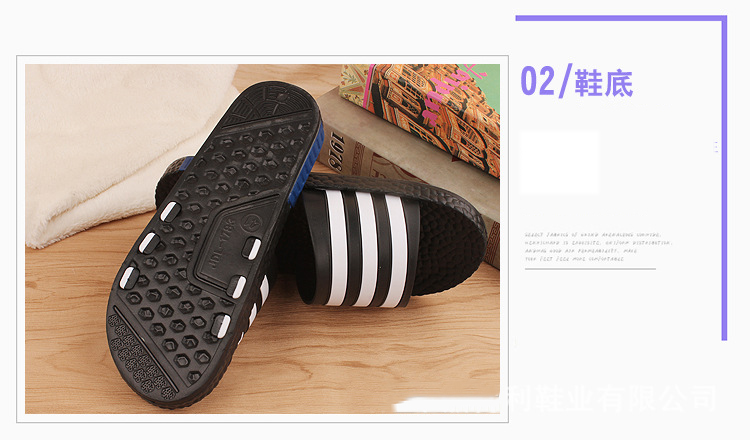Viewport: 750px width, 440px height.
Task: Click the 02/鞋底 section heading
Action: [x=576, y=82]
